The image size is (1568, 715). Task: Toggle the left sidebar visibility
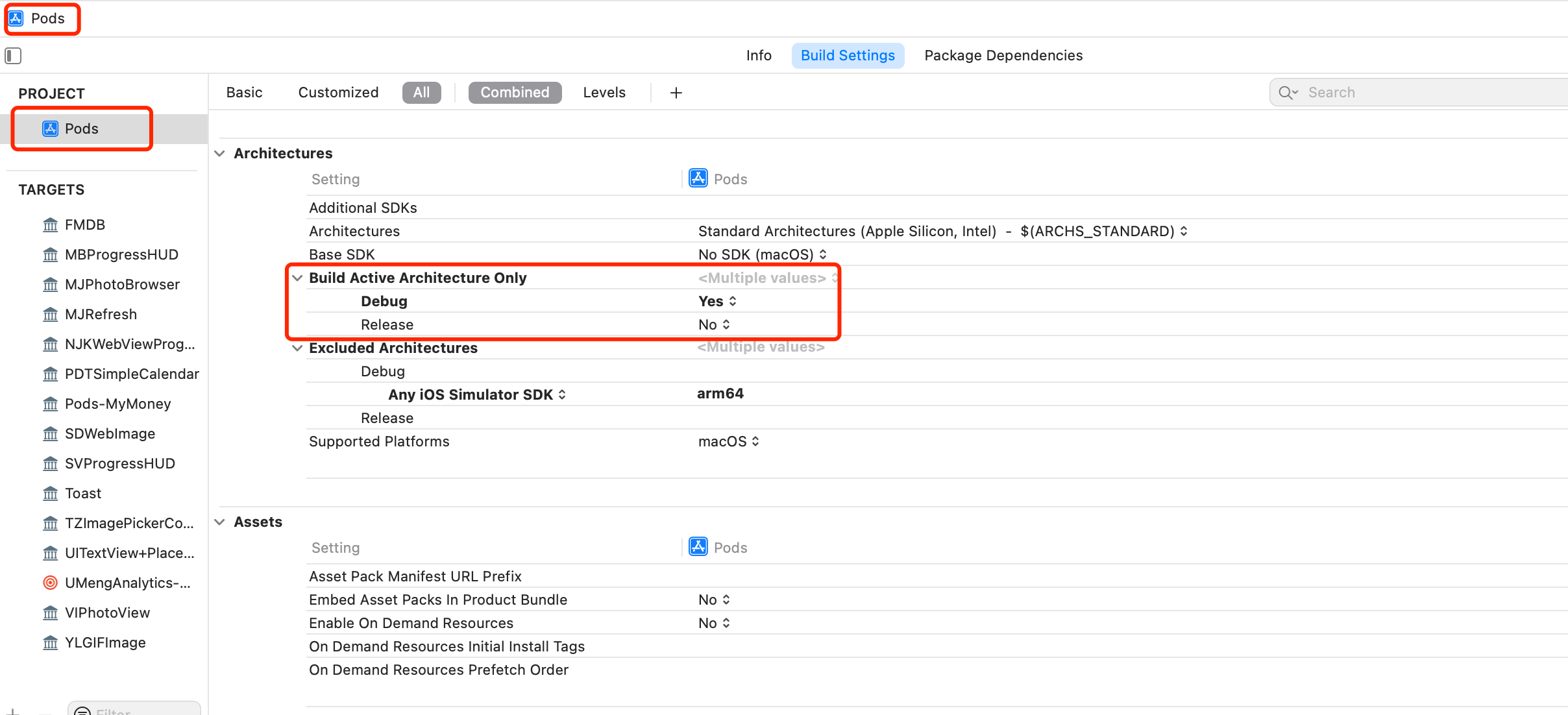tap(13, 56)
